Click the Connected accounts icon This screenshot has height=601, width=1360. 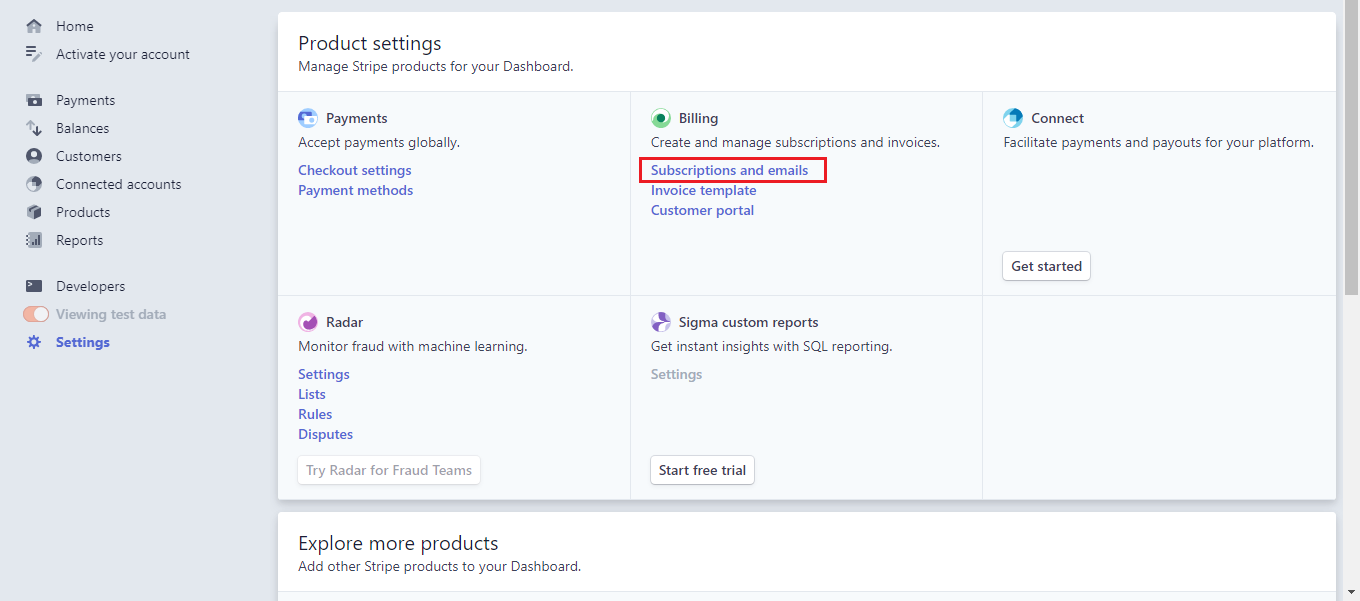pos(34,184)
